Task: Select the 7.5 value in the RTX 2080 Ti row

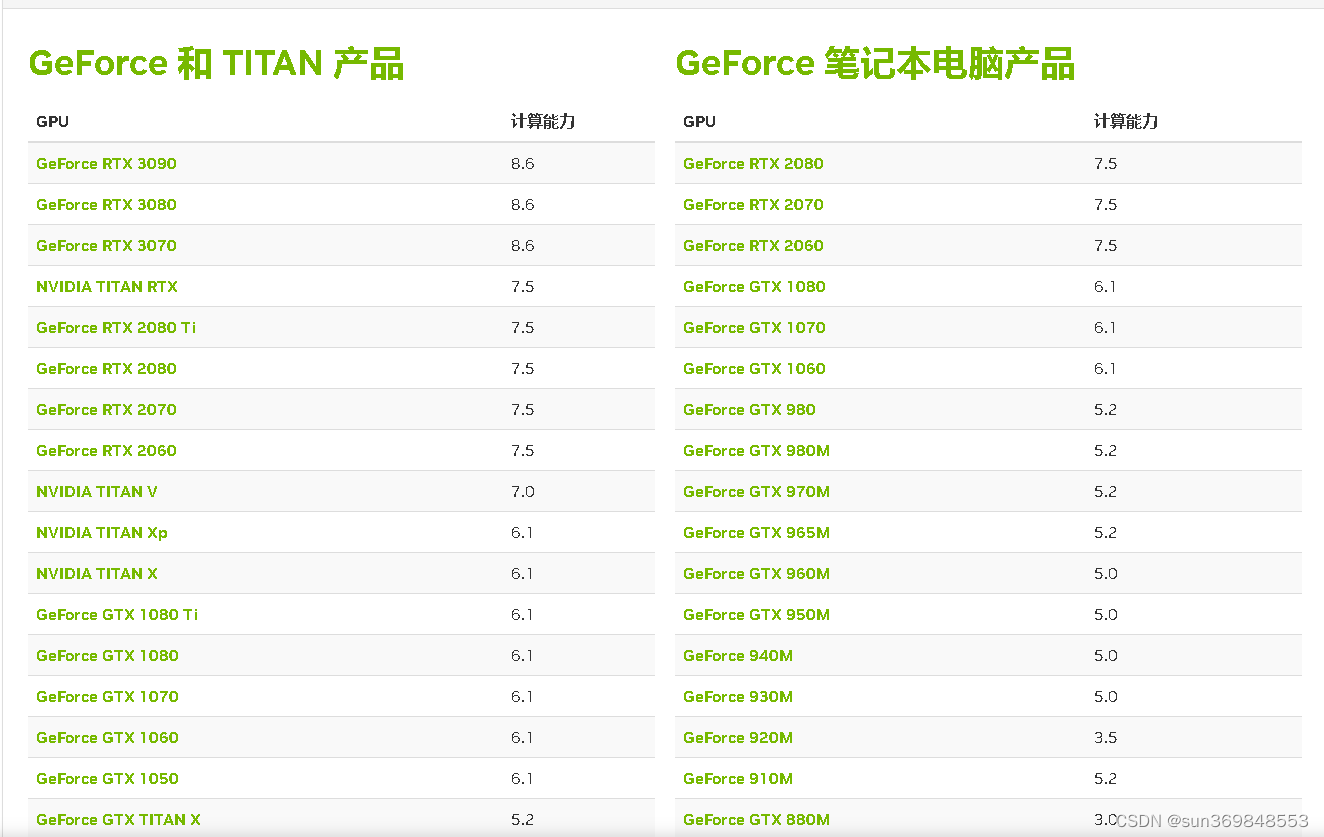Action: pyautogui.click(x=522, y=327)
